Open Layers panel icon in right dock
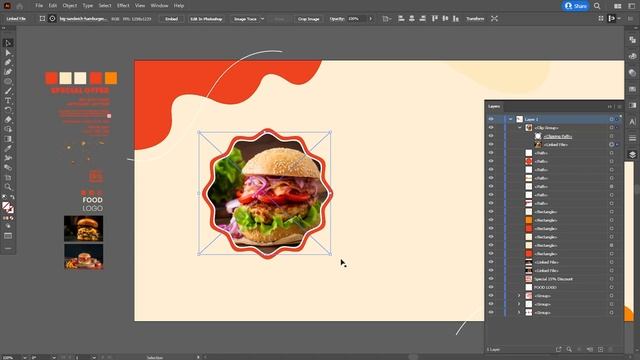640x360 pixels. pos(632,155)
